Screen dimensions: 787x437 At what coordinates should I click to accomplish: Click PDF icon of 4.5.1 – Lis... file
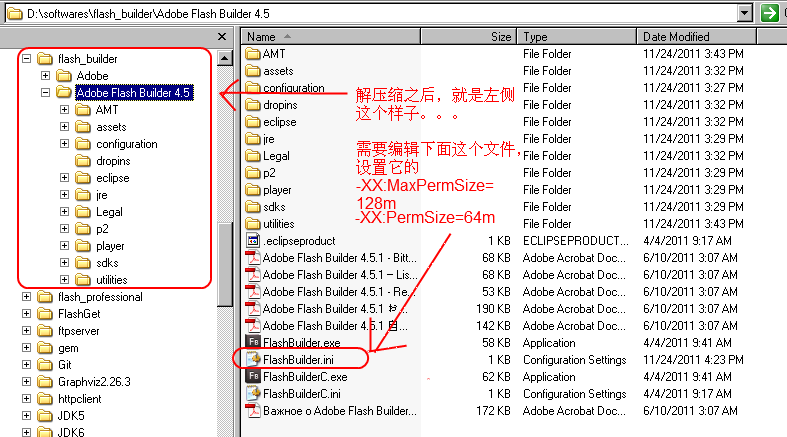coord(253,274)
